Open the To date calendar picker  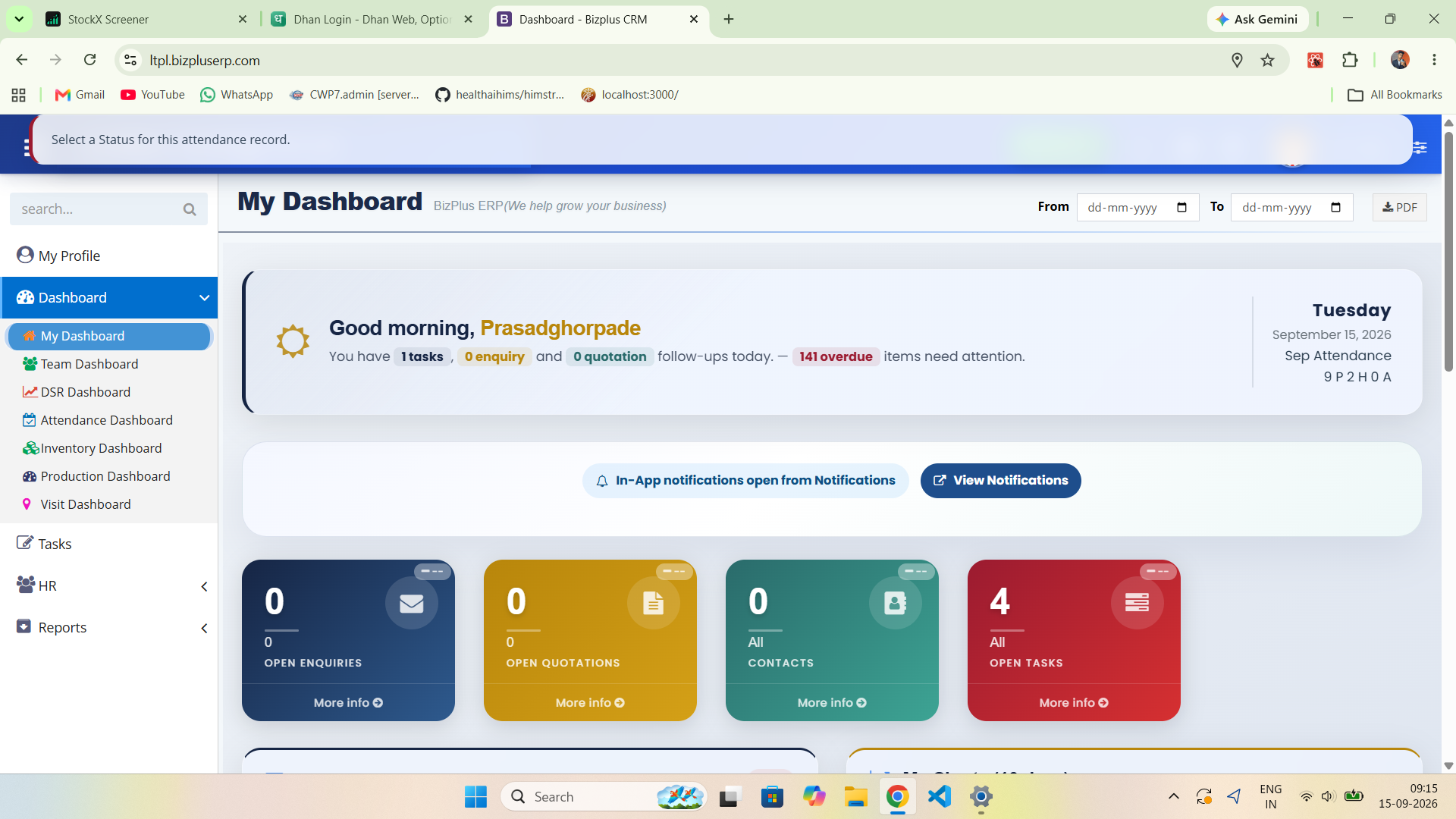click(1335, 208)
